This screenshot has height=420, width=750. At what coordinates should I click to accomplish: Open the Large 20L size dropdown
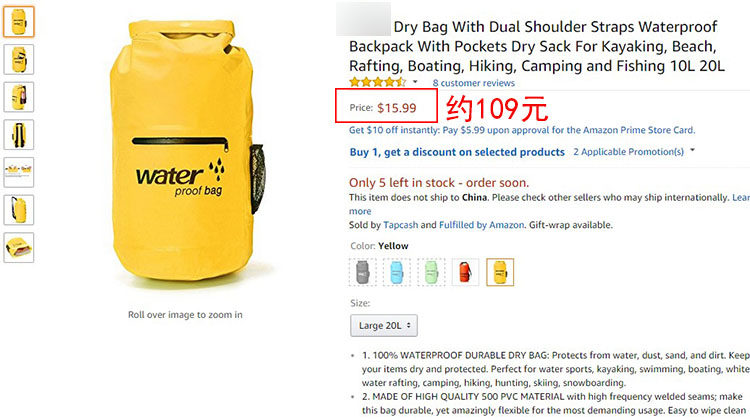384,326
